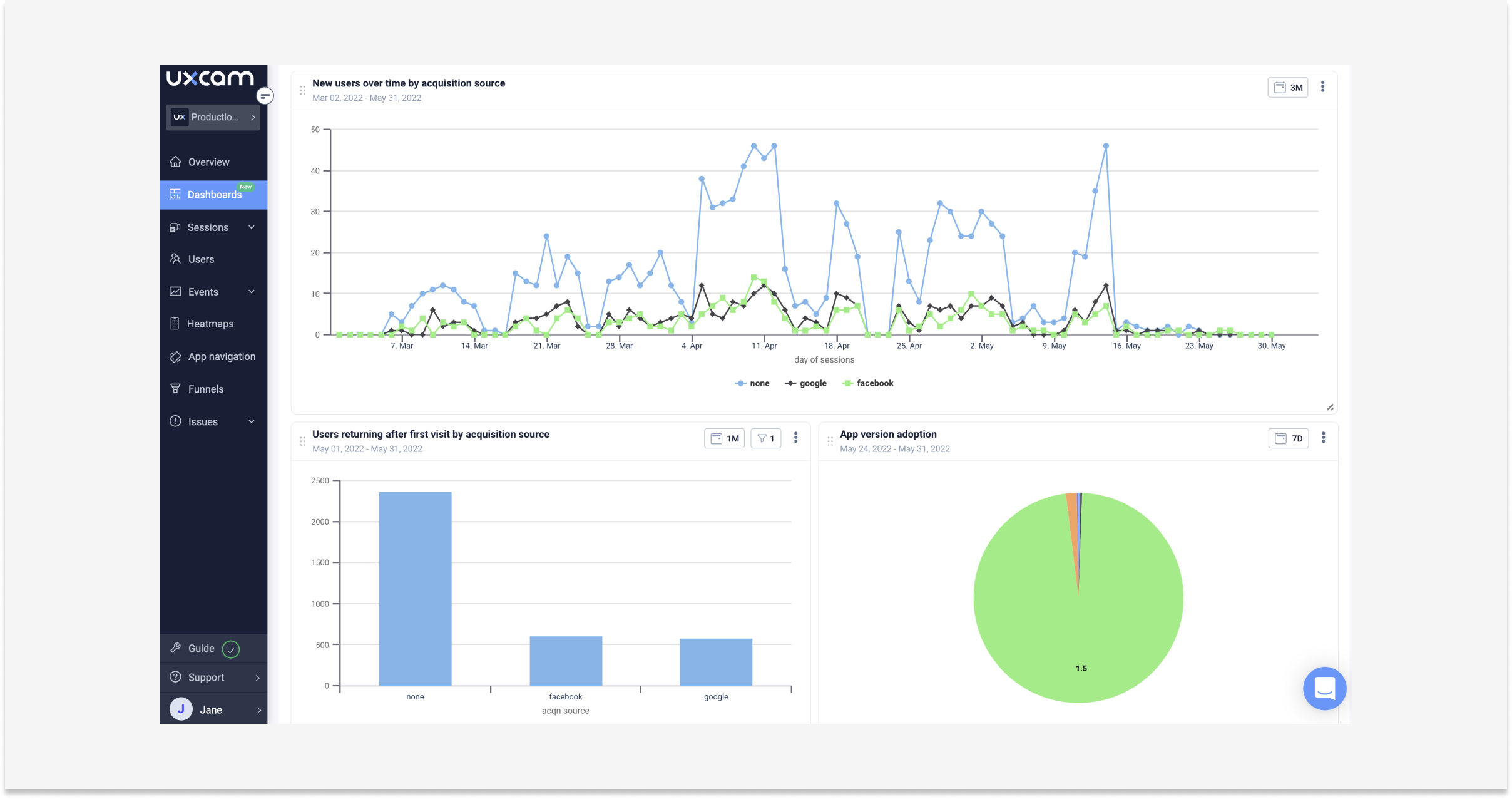The image size is (1512, 799).
Task: Click the App navigation icon
Action: [x=176, y=356]
